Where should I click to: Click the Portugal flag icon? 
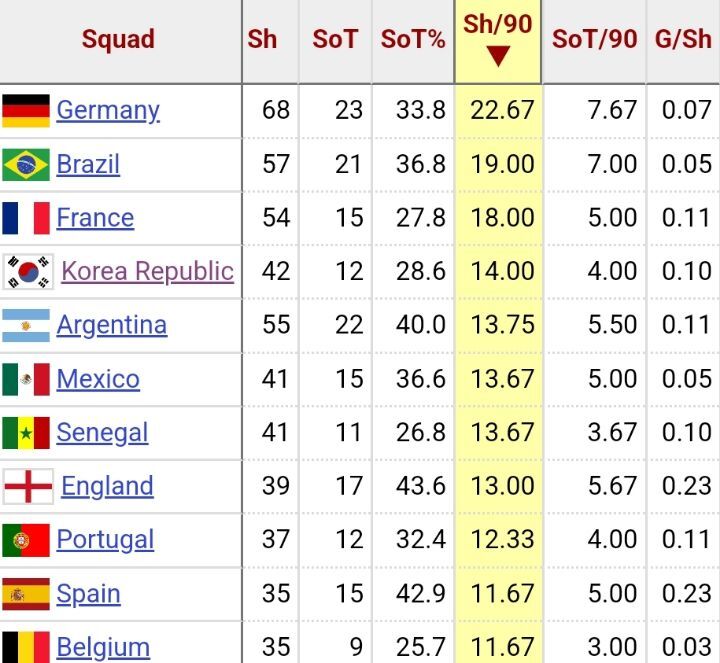(x=26, y=540)
